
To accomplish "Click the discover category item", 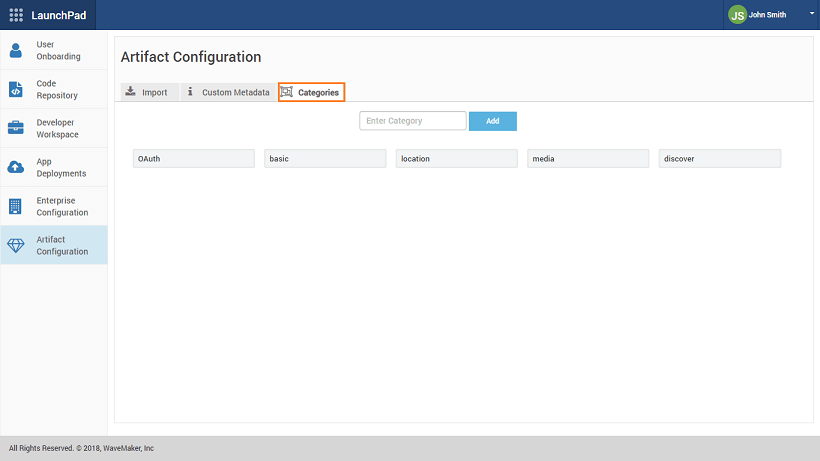I will [719, 159].
